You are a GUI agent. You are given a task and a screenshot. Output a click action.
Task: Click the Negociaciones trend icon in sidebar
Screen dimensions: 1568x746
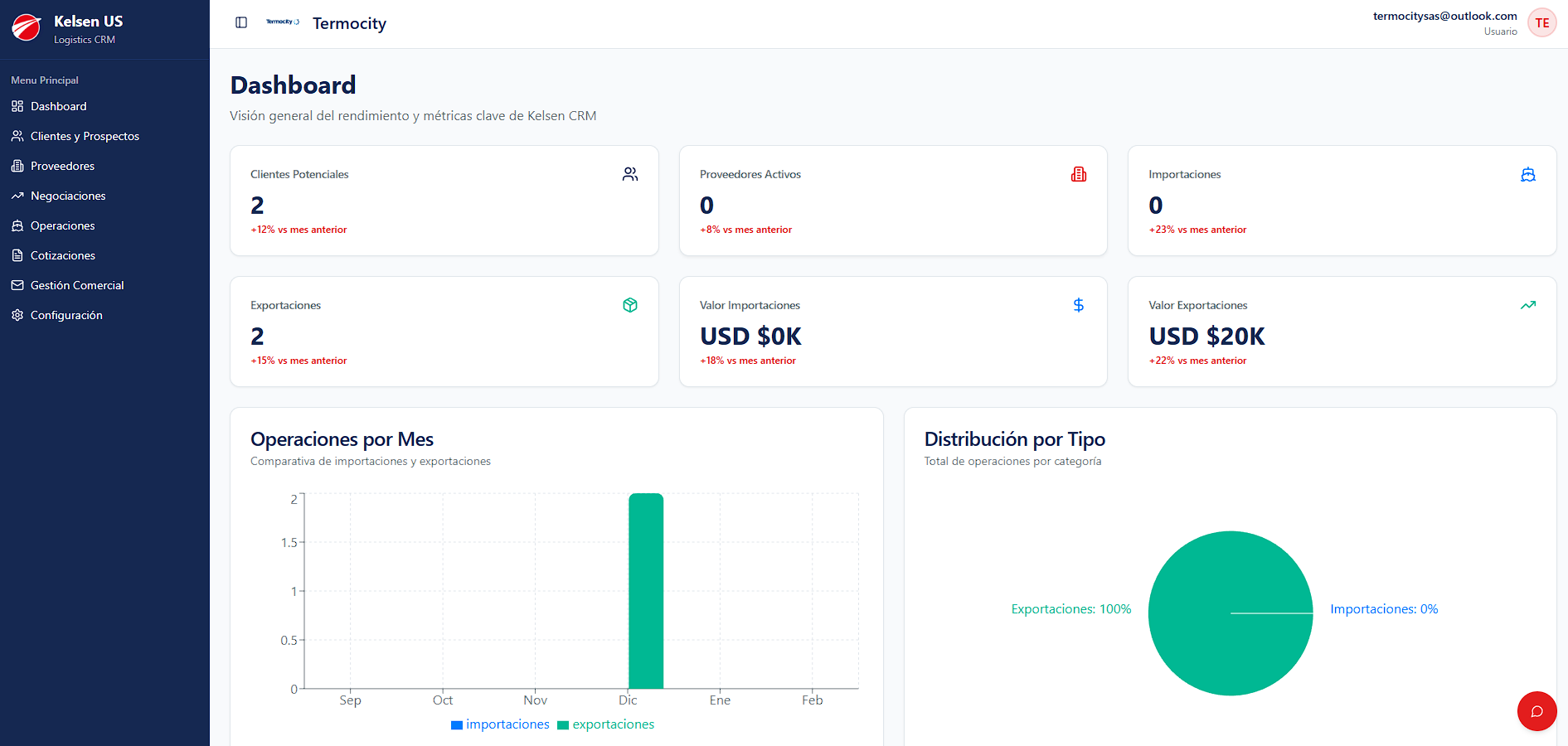pyautogui.click(x=17, y=196)
